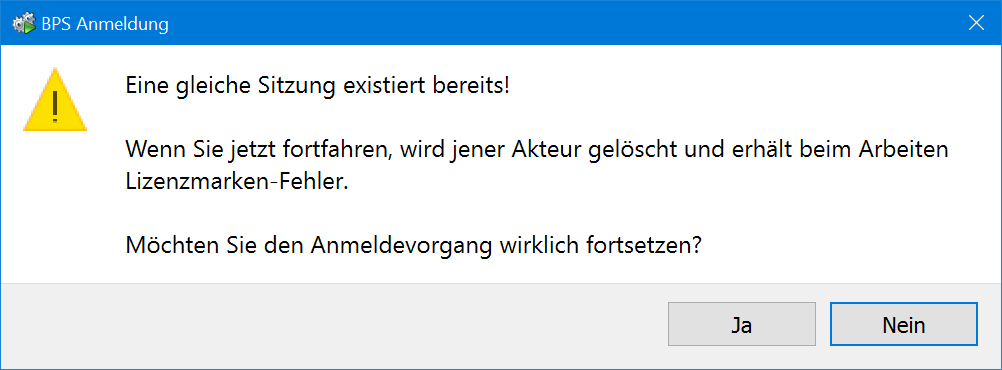
Task: Click the exclamation mark inside the warning triangle
Action: pyautogui.click(x=55, y=105)
